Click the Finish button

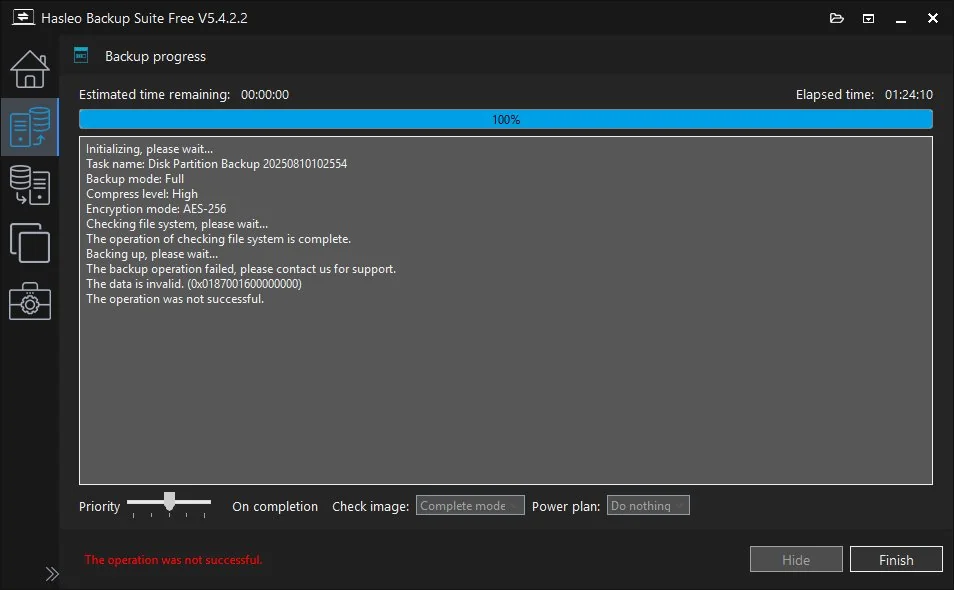[x=896, y=560]
